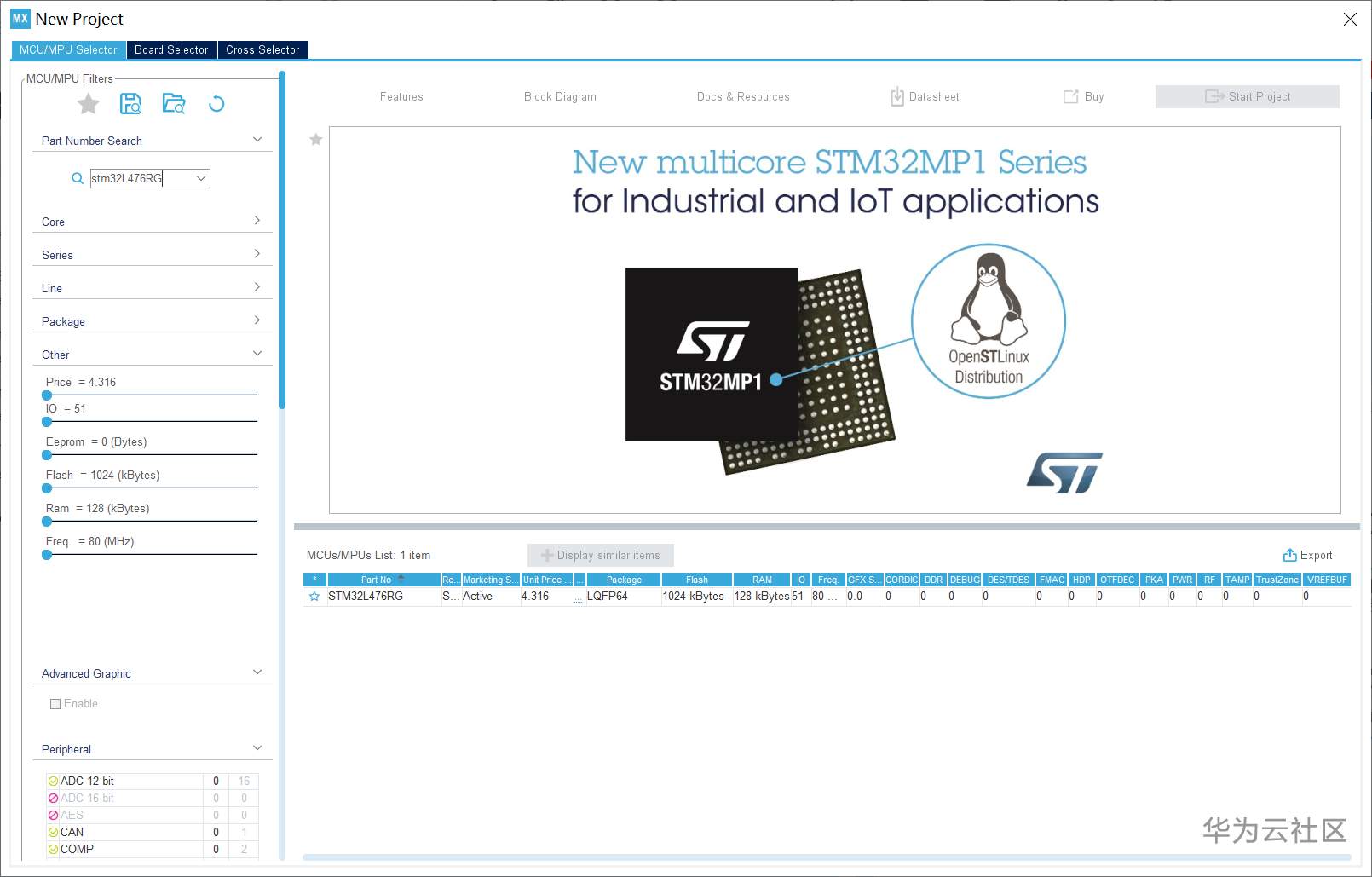This screenshot has height=877, width=1372.
Task: Click the favorites star icon in MCU/MPU Filters
Action: point(89,104)
